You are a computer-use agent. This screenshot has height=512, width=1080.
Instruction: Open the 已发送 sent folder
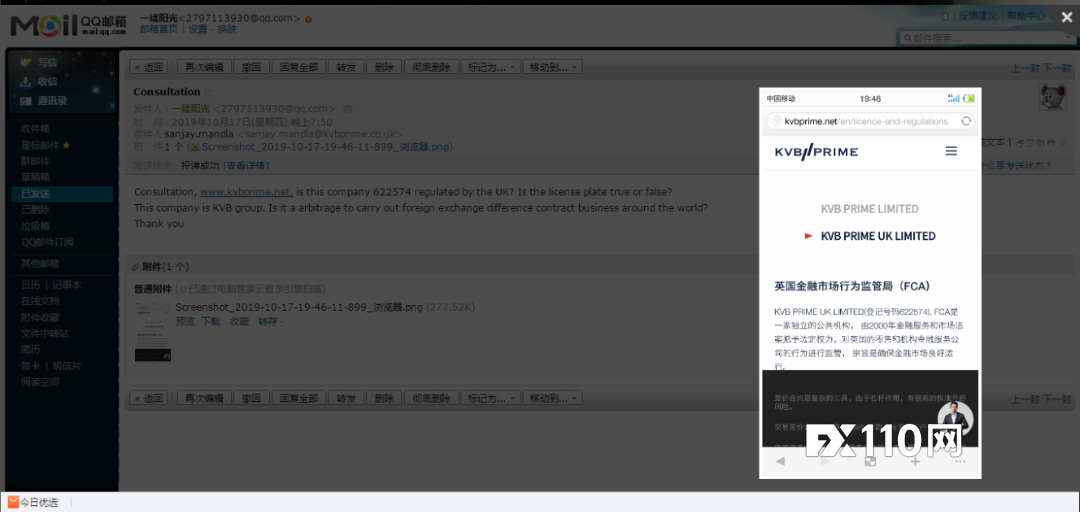(36, 194)
